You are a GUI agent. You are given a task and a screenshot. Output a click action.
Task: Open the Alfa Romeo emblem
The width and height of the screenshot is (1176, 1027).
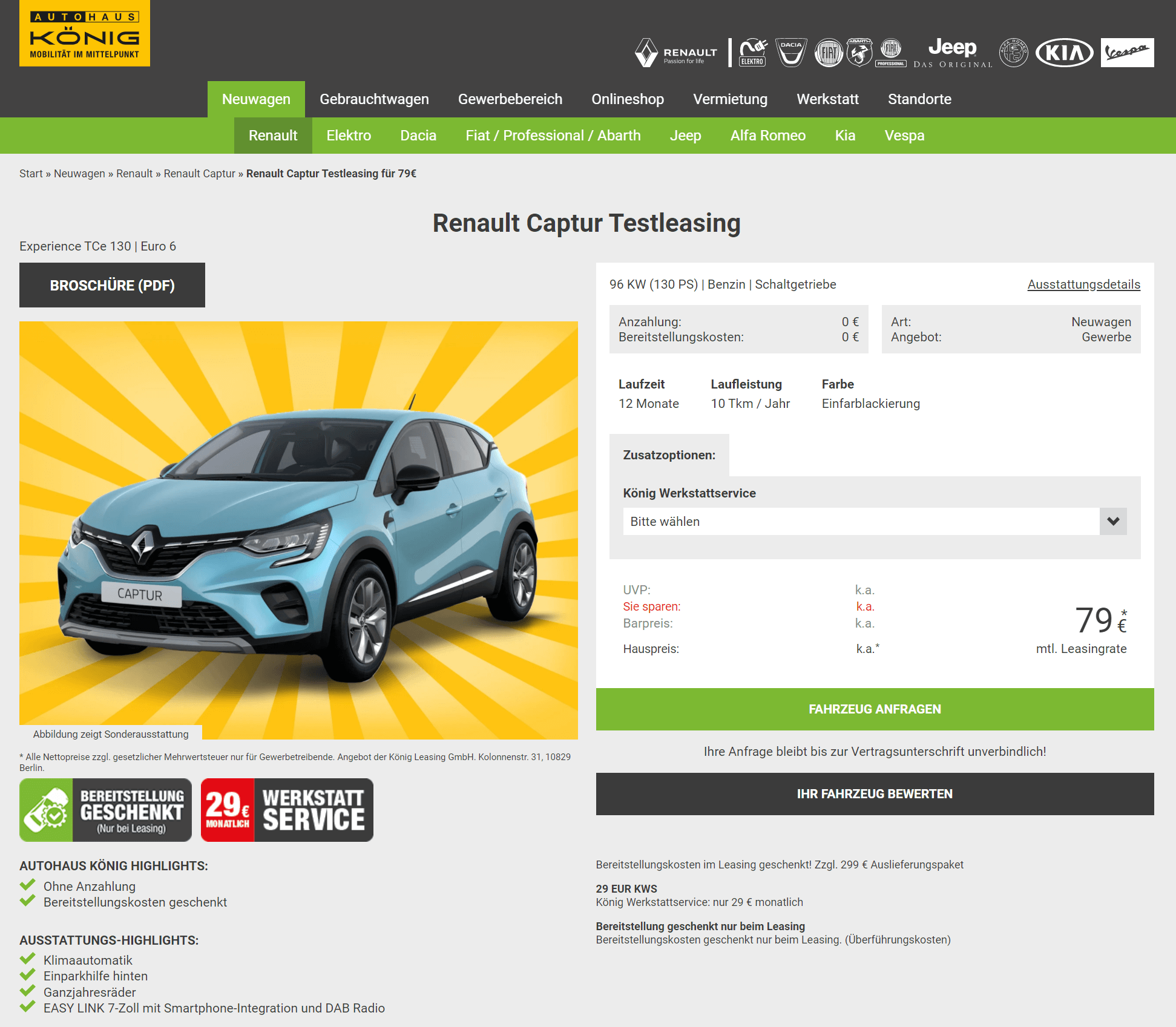tap(1013, 53)
